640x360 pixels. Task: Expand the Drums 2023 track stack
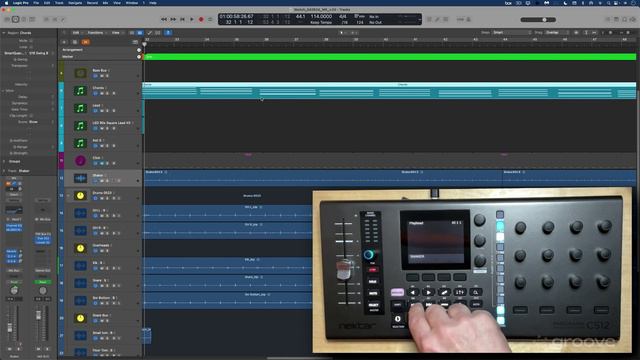pos(68,196)
